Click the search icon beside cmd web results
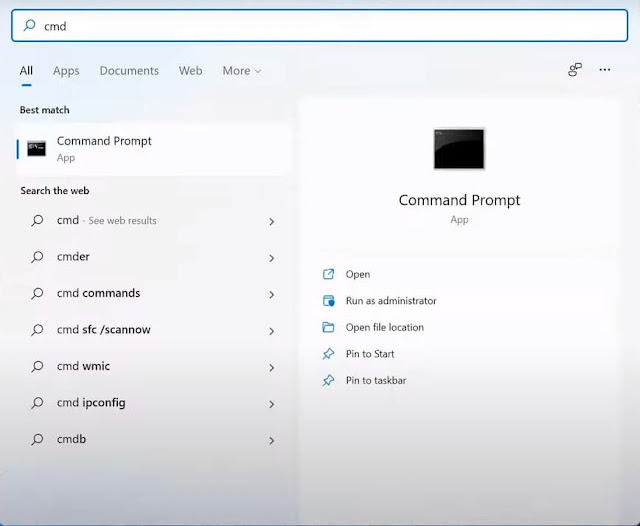The width and height of the screenshot is (640, 526). pos(37,221)
